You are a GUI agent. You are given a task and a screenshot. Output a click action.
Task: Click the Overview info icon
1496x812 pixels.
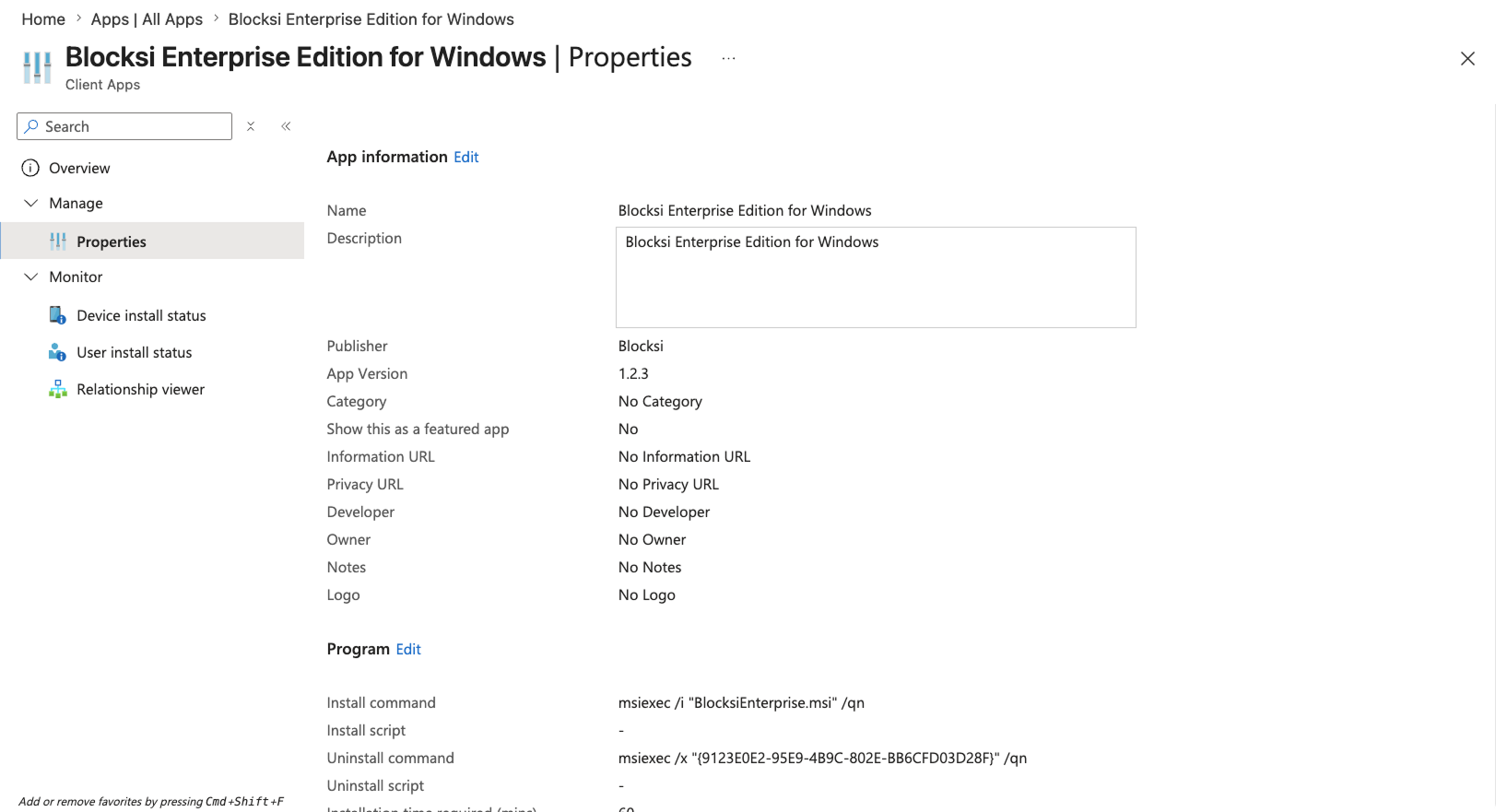pyautogui.click(x=30, y=168)
